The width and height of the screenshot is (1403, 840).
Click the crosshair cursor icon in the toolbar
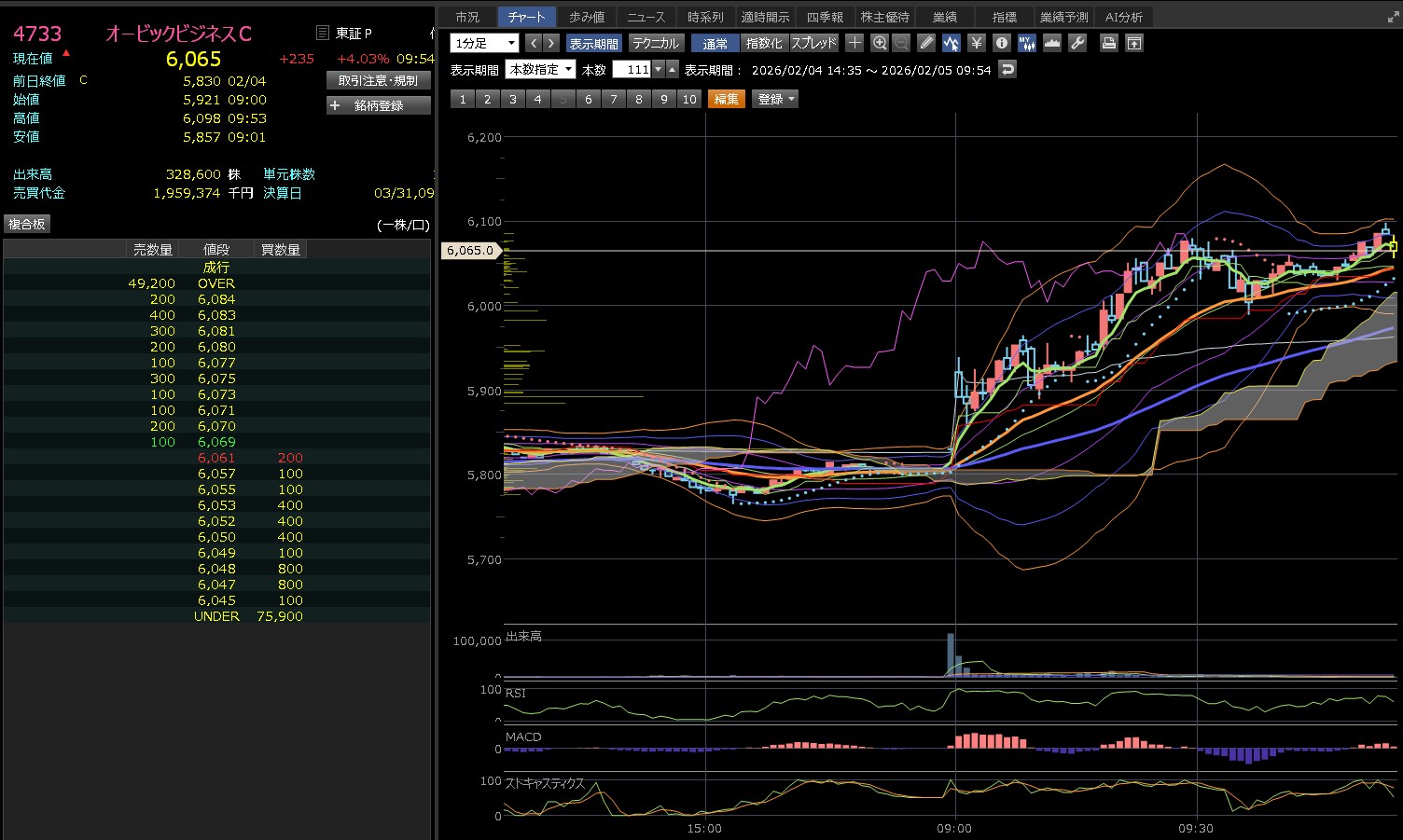pyautogui.click(x=854, y=43)
